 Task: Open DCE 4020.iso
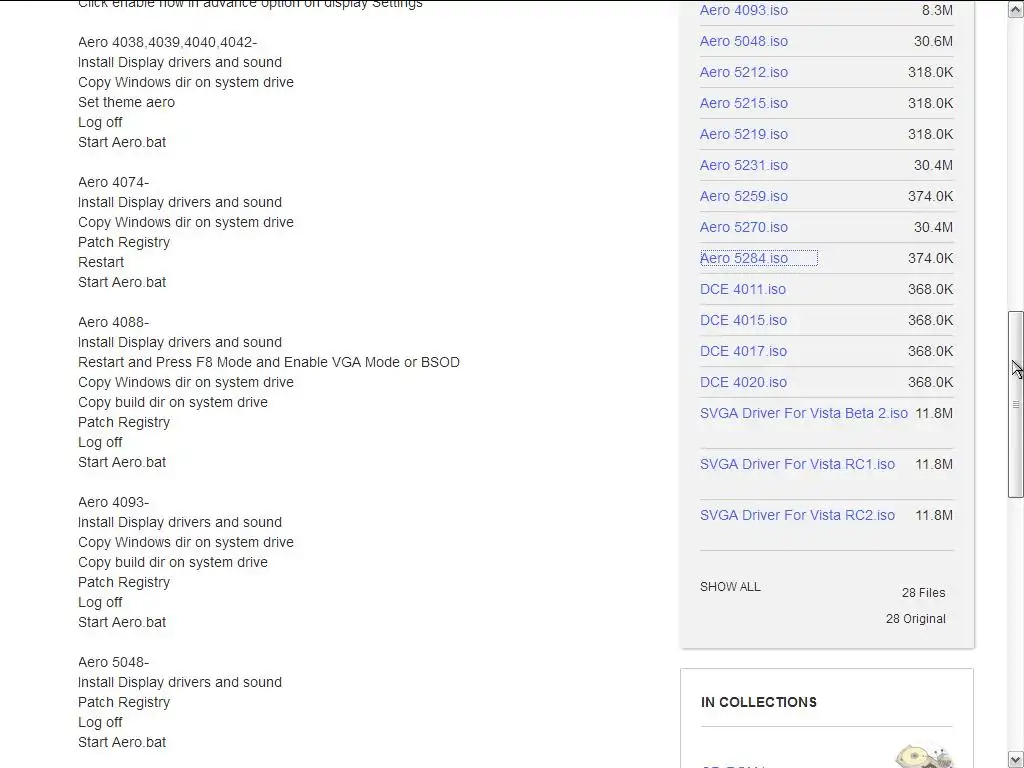(742, 382)
